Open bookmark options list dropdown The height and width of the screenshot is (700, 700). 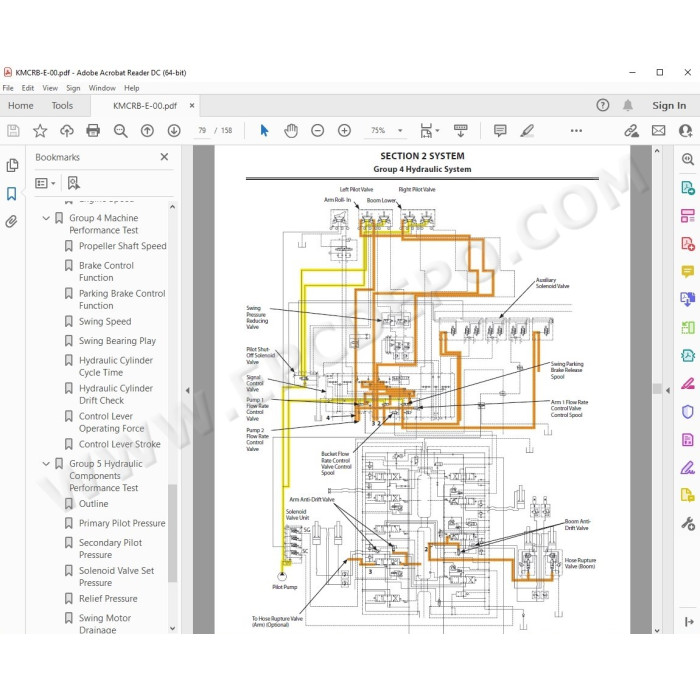coord(45,183)
